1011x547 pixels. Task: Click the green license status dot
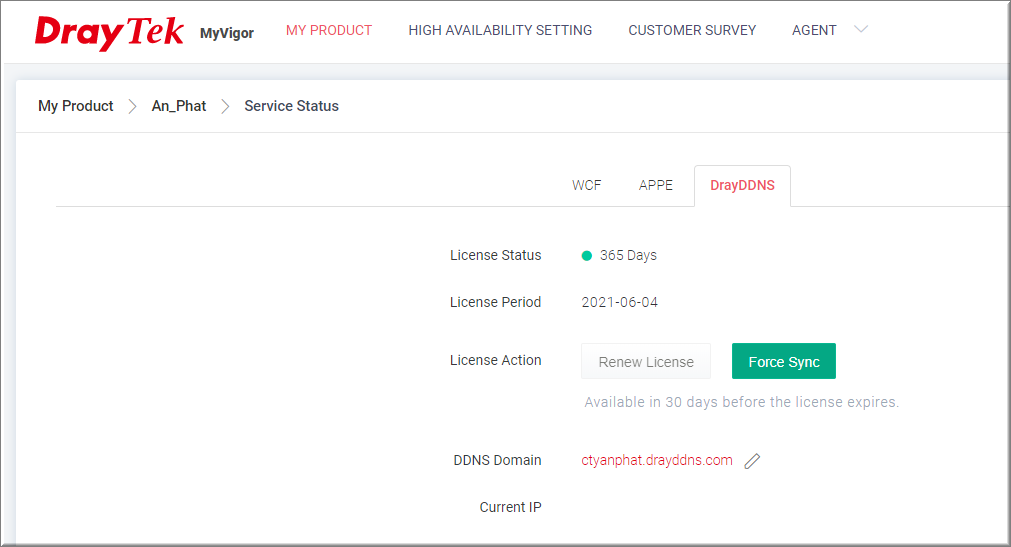(587, 256)
